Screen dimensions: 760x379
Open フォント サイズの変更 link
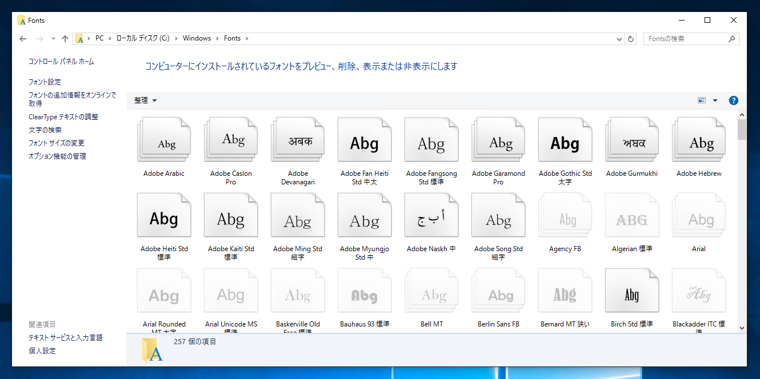coord(56,143)
